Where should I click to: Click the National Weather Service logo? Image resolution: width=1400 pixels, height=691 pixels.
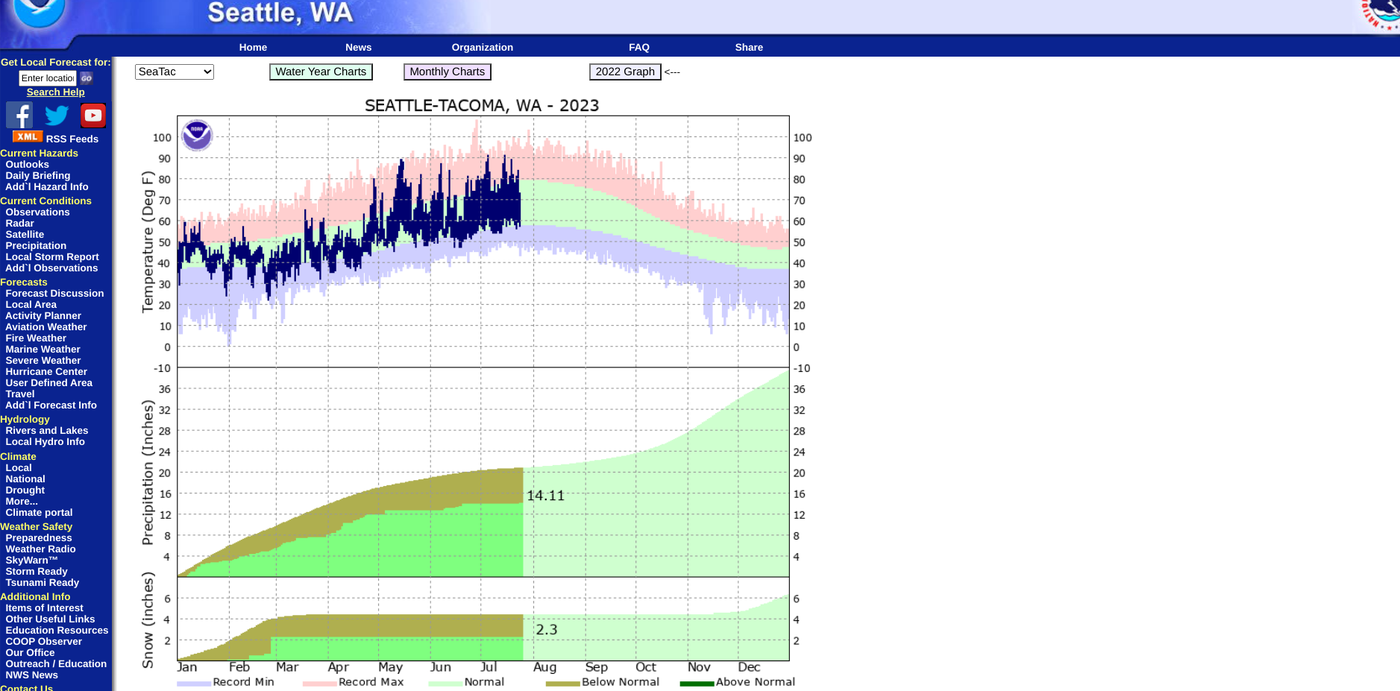[1384, 12]
